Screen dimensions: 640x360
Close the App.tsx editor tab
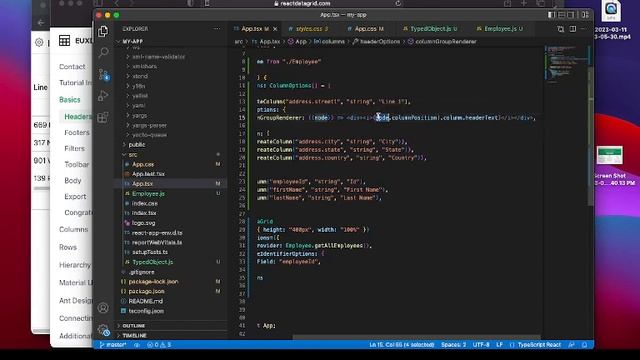coord(275,29)
